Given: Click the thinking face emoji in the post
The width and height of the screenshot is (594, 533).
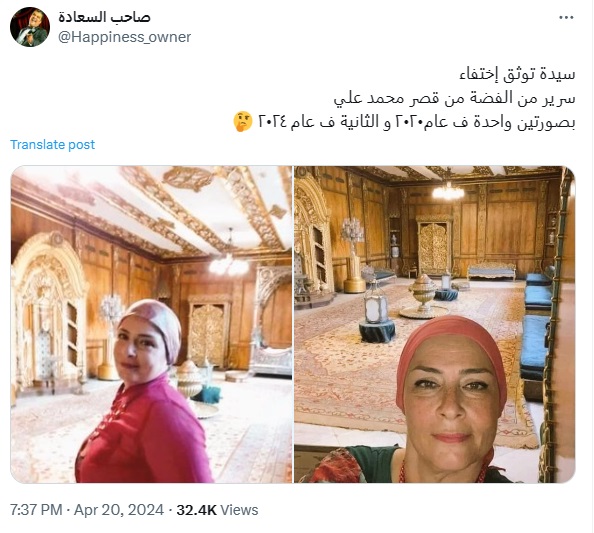Looking at the screenshot, I should pyautogui.click(x=243, y=122).
